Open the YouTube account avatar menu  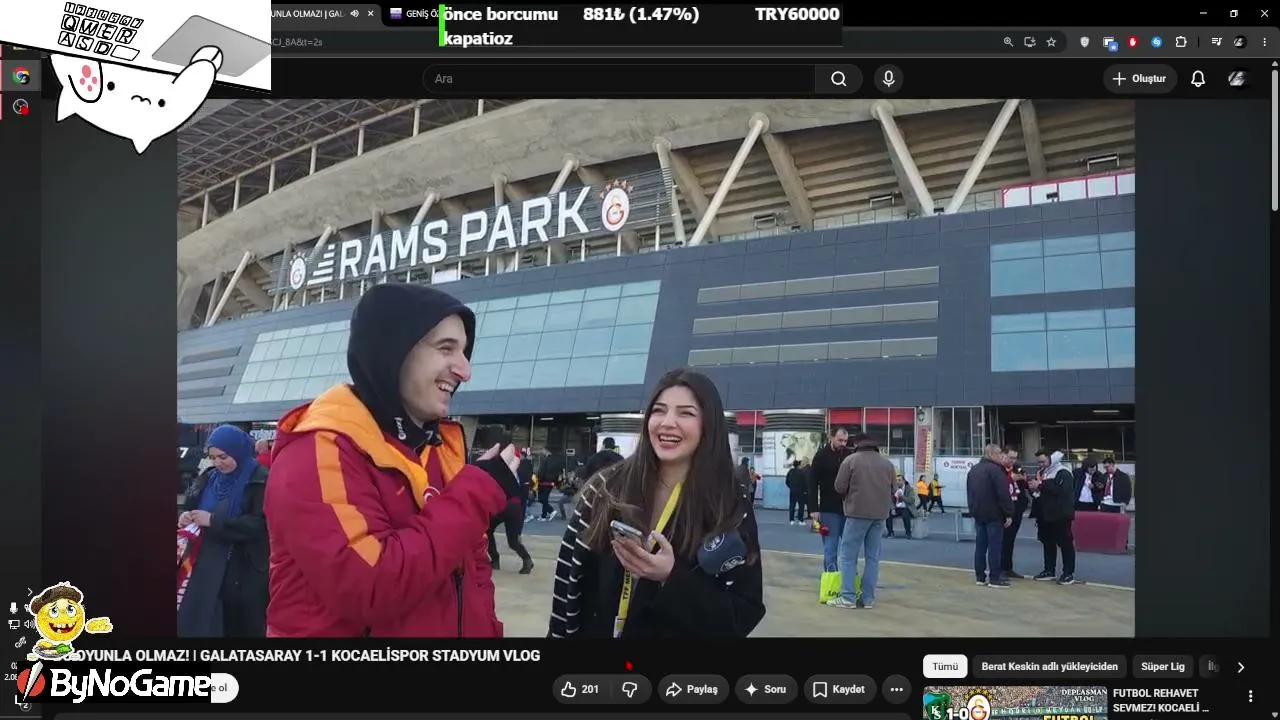(1238, 79)
